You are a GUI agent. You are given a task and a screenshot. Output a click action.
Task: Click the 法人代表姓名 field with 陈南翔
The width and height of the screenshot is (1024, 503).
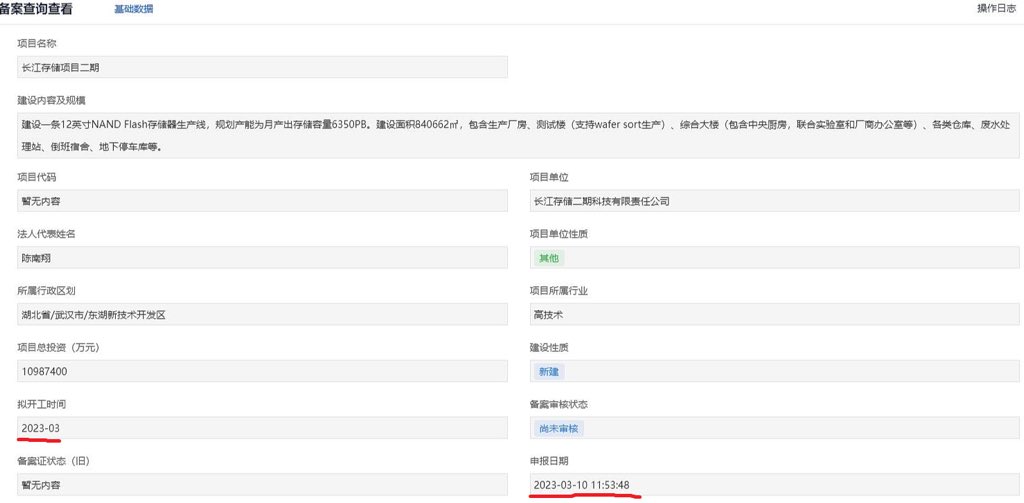click(263, 257)
